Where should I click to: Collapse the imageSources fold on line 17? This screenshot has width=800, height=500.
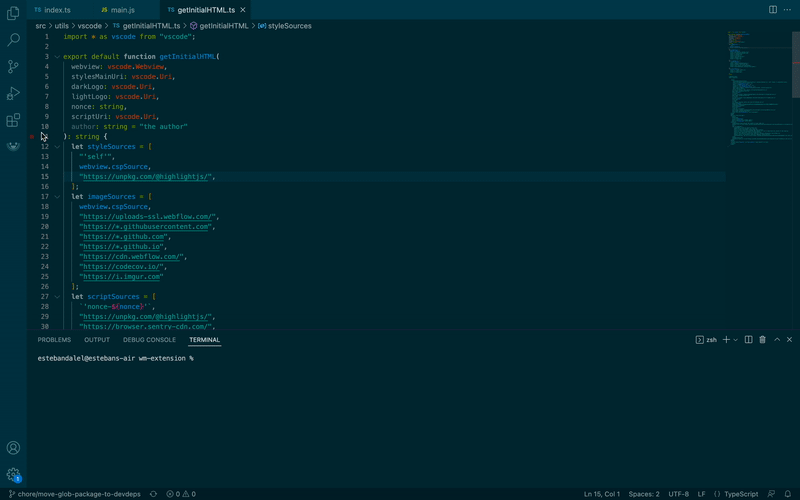click(57, 197)
